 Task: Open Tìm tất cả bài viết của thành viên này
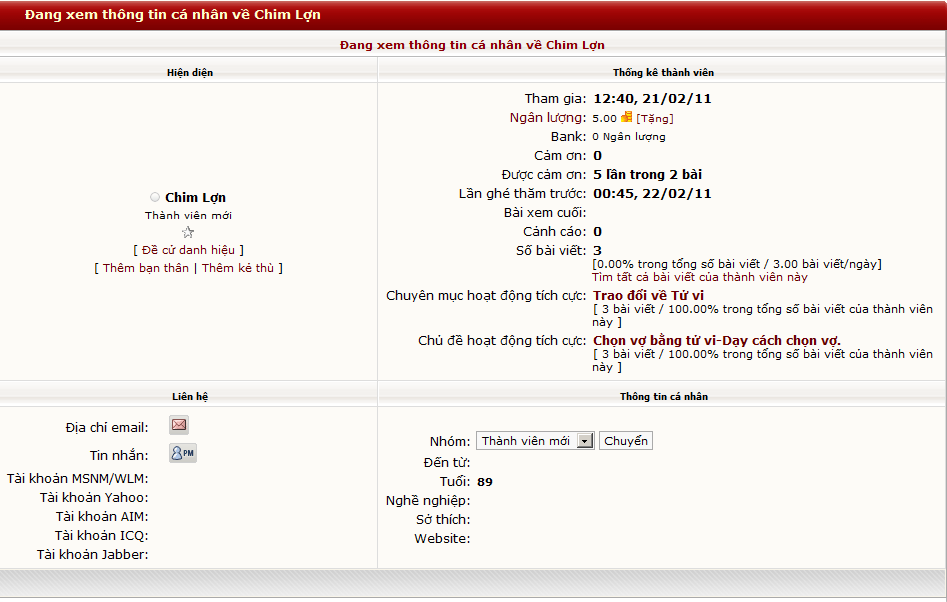699,277
